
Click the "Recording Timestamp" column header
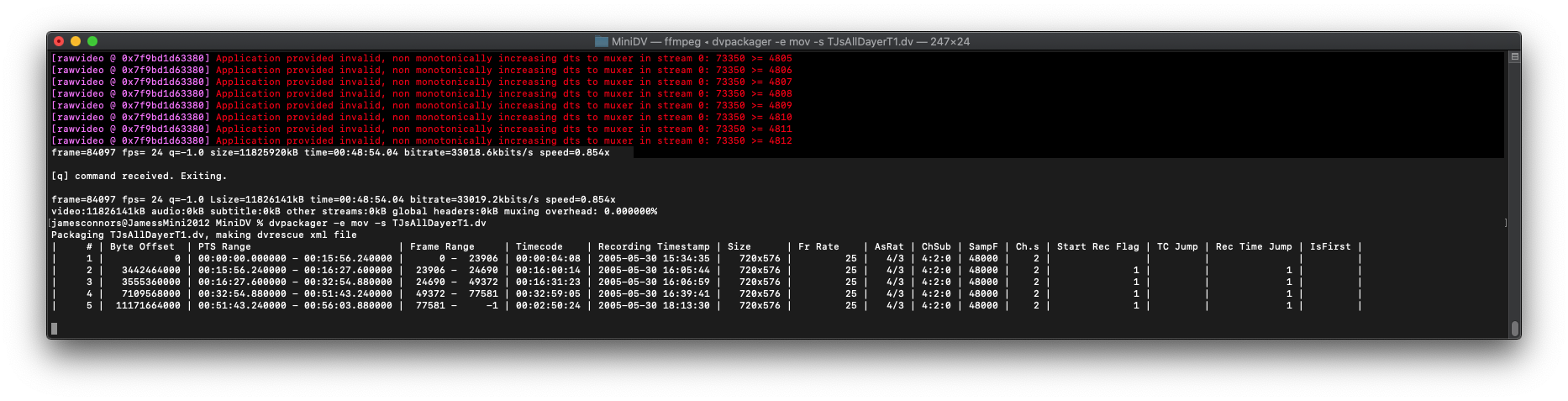click(x=654, y=247)
